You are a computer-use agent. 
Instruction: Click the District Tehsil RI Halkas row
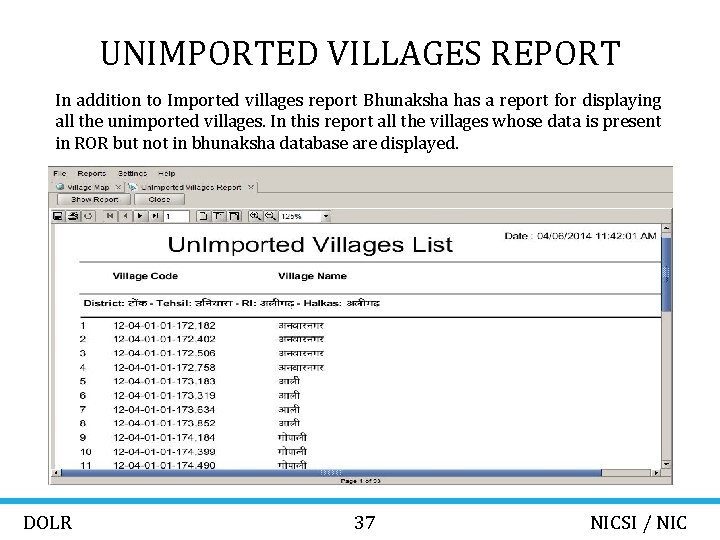coord(232,303)
